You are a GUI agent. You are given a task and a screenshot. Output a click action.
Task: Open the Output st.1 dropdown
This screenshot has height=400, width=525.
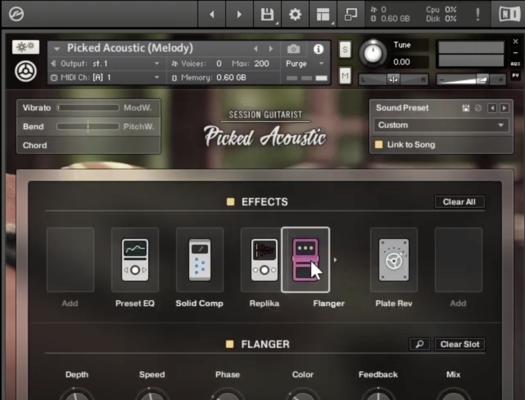click(x=106, y=63)
